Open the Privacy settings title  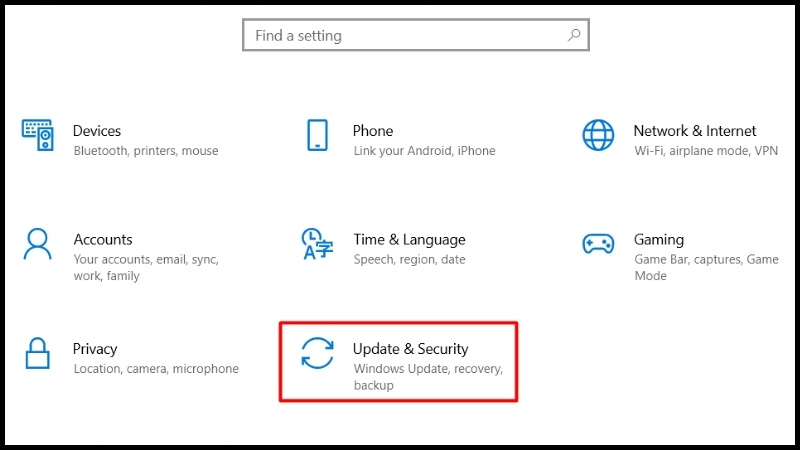pyautogui.click(x=95, y=349)
